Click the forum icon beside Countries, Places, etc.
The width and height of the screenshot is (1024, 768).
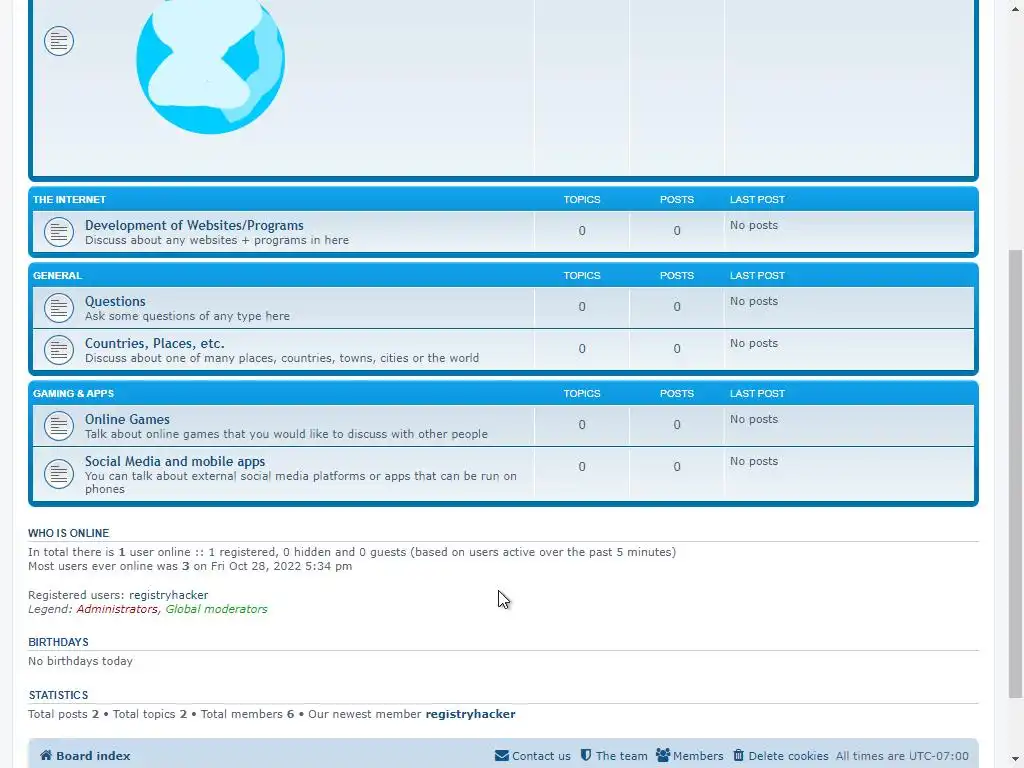pos(59,350)
